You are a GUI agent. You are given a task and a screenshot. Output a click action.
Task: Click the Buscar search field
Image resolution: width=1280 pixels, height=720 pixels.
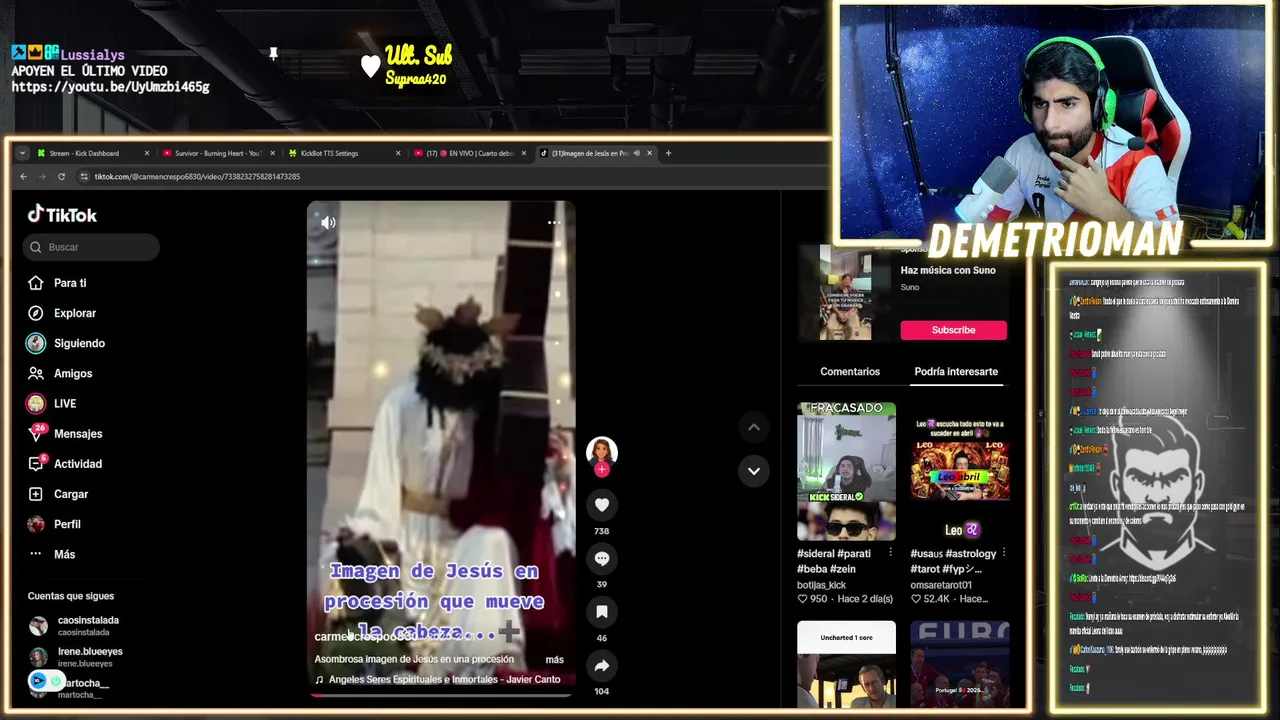click(x=91, y=247)
